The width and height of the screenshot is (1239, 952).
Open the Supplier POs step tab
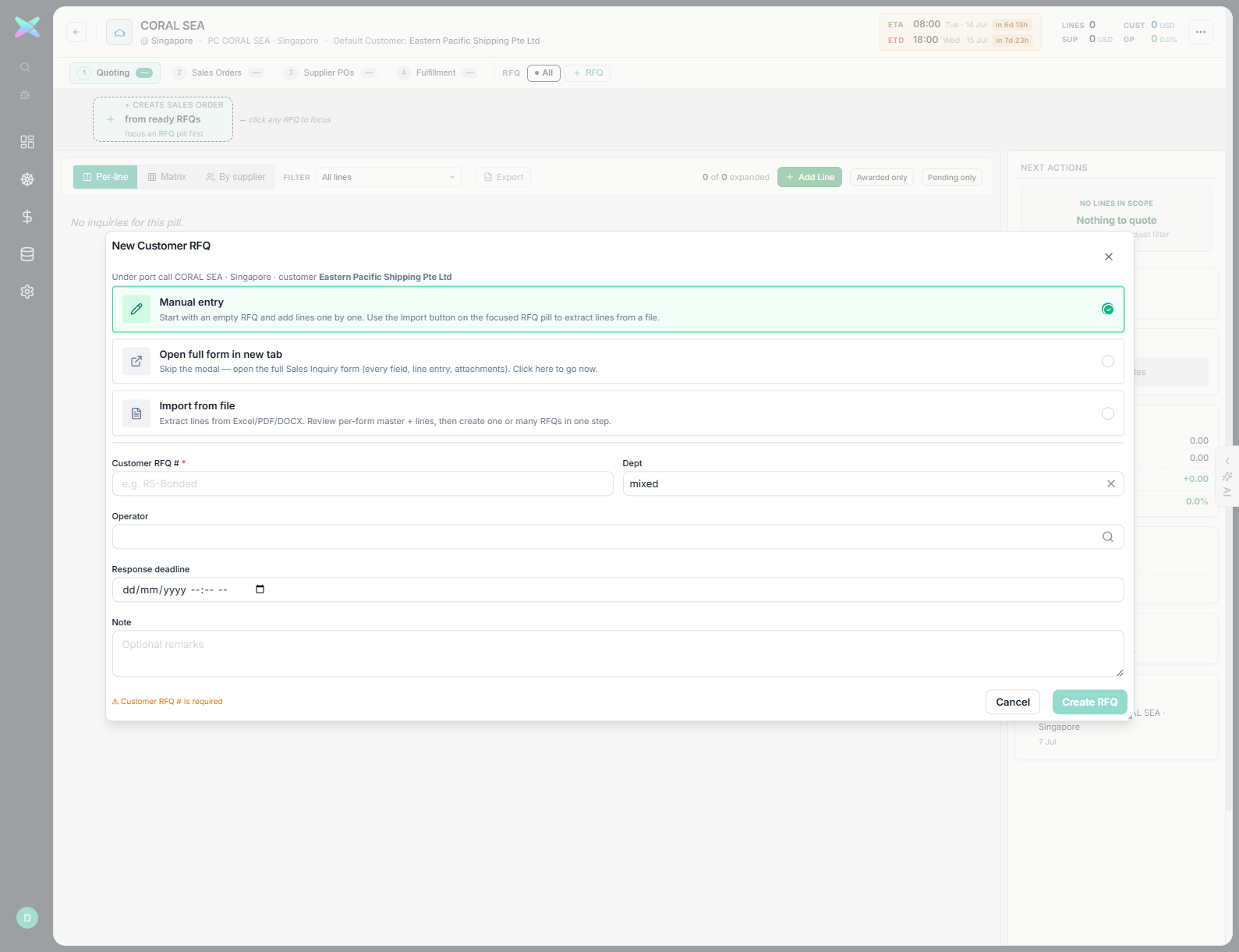331,73
